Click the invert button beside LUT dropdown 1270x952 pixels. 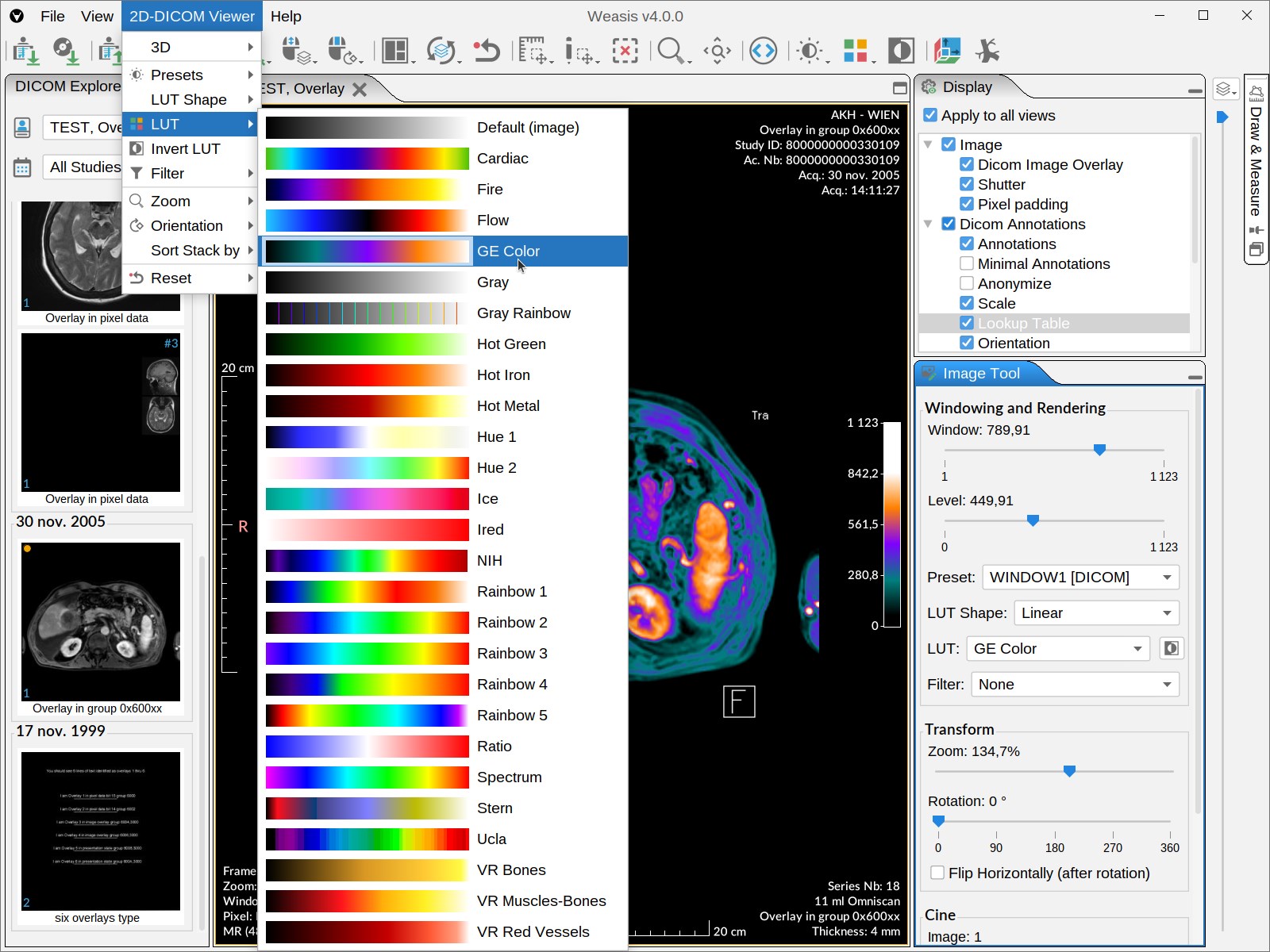pos(1170,648)
